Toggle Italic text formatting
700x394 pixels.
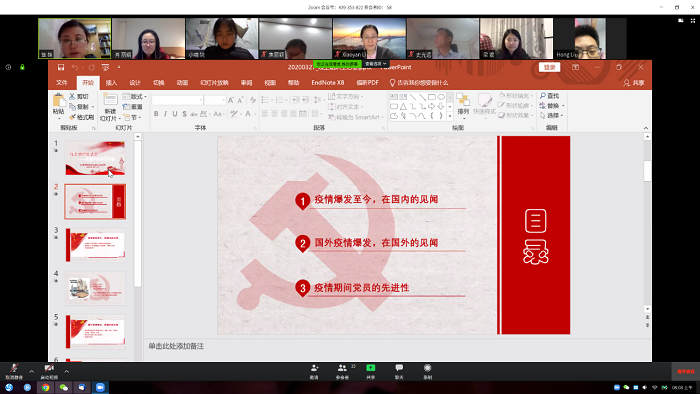[x=165, y=114]
